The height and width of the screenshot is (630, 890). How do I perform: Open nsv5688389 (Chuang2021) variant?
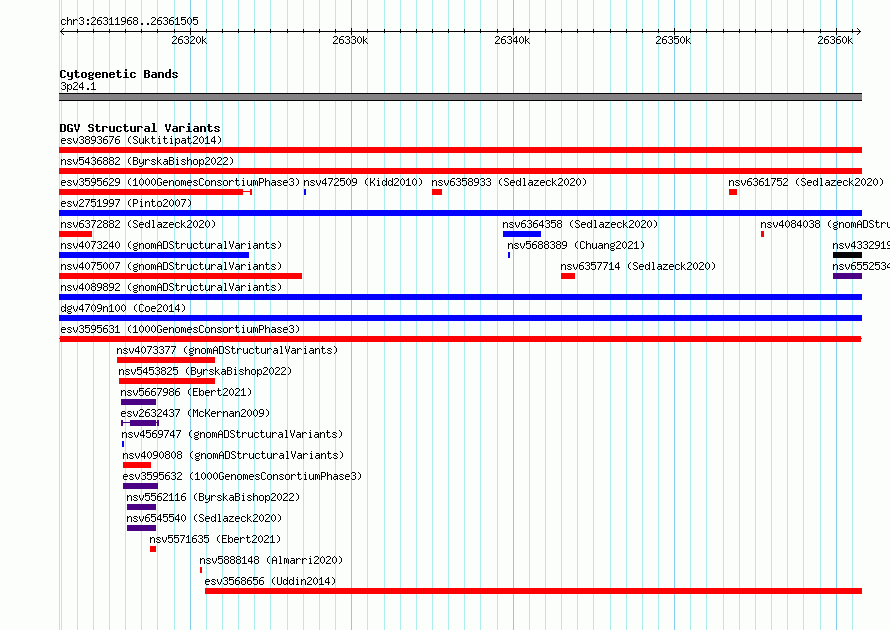pyautogui.click(x=576, y=245)
